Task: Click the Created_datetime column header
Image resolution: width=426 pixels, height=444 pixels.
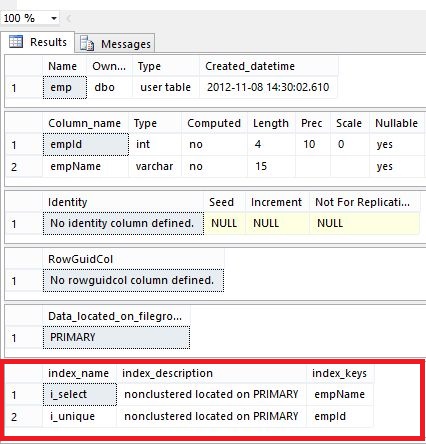Action: click(x=269, y=66)
